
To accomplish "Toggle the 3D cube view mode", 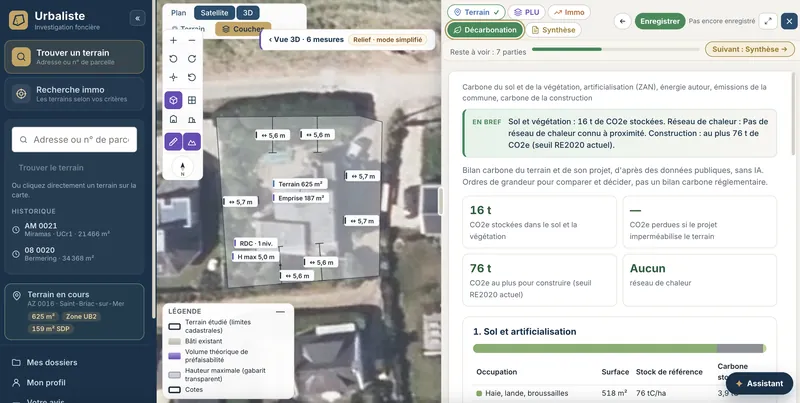I will pyautogui.click(x=173, y=100).
